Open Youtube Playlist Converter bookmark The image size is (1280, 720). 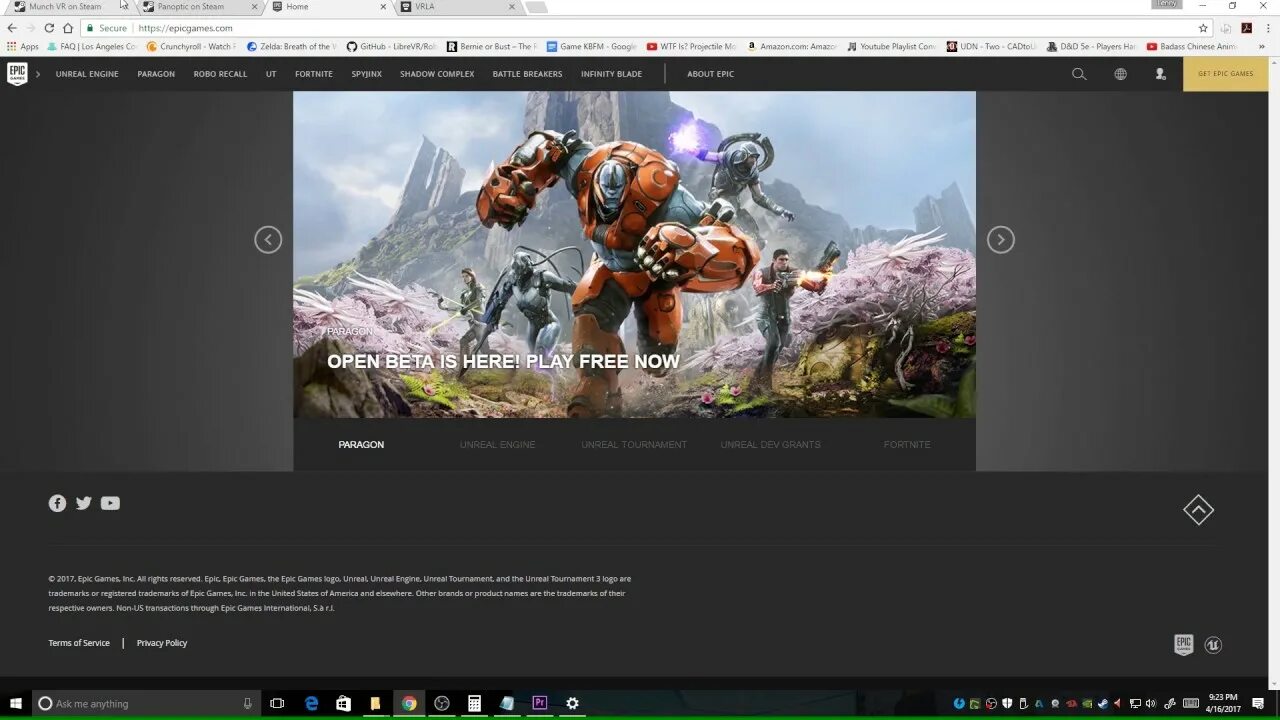click(891, 46)
